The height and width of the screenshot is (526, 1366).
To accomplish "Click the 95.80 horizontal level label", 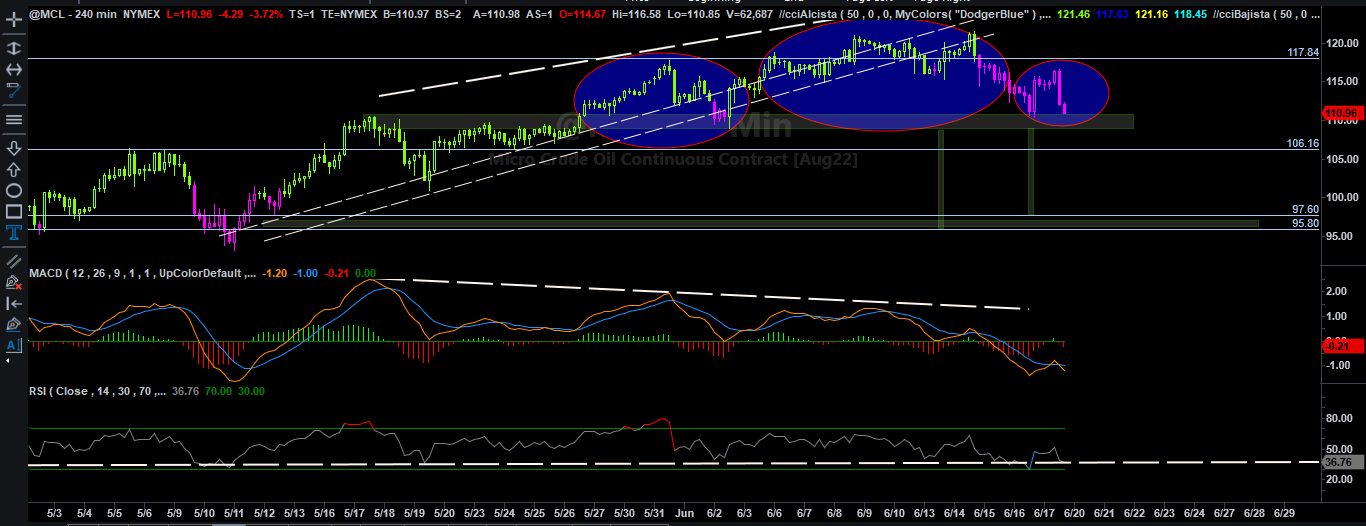I will pos(1306,223).
